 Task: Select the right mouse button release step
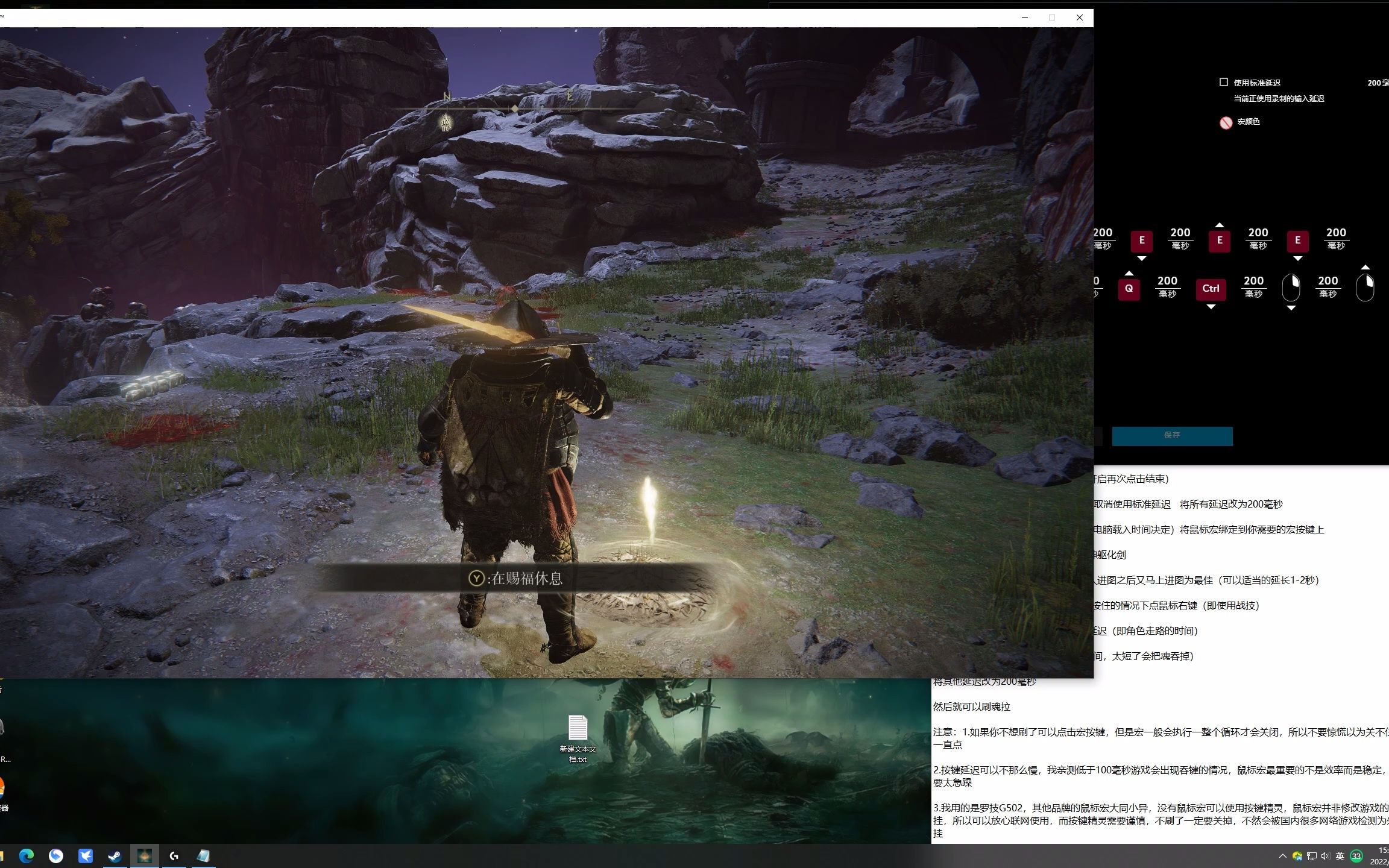(x=1365, y=288)
